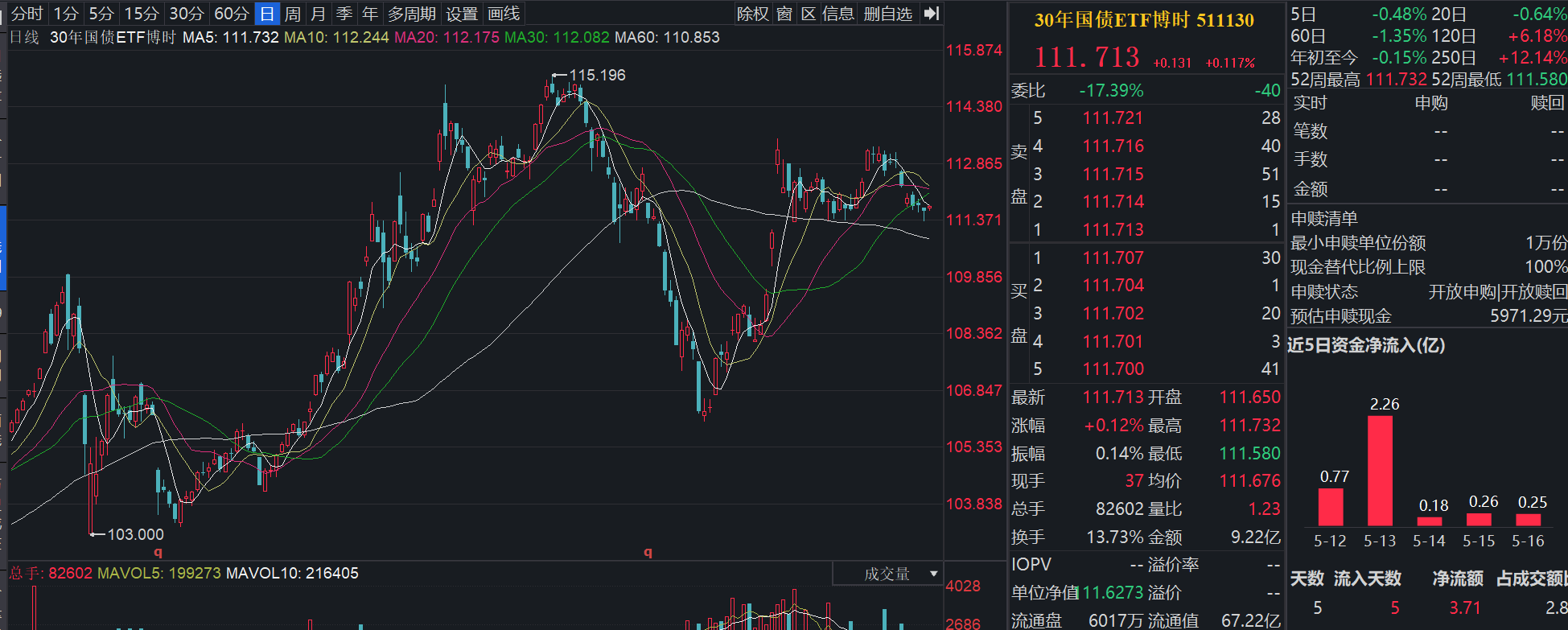Click the 115.196 high price marker

coord(597,75)
